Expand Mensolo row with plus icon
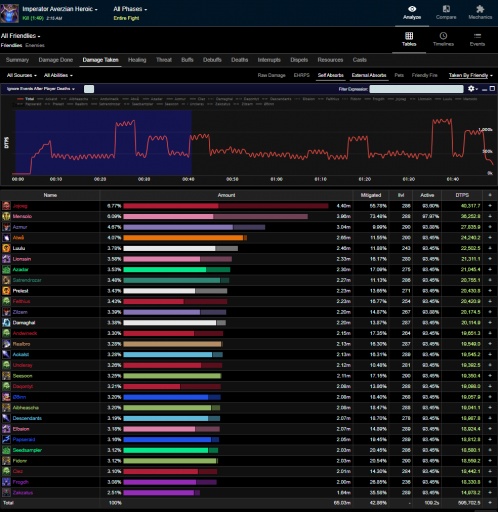The width and height of the screenshot is (498, 512). point(490,216)
